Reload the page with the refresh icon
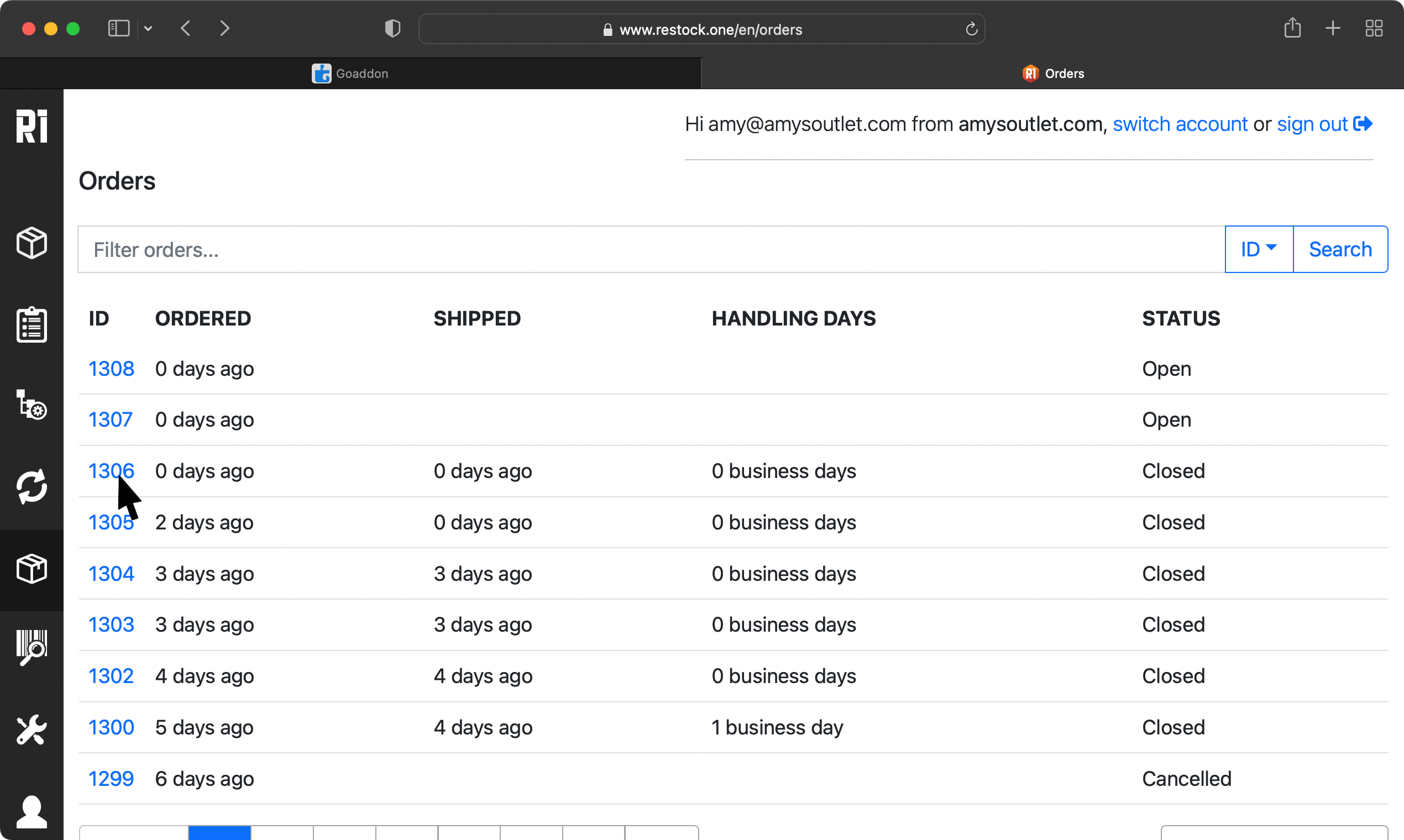This screenshot has height=840, width=1404. [x=972, y=29]
